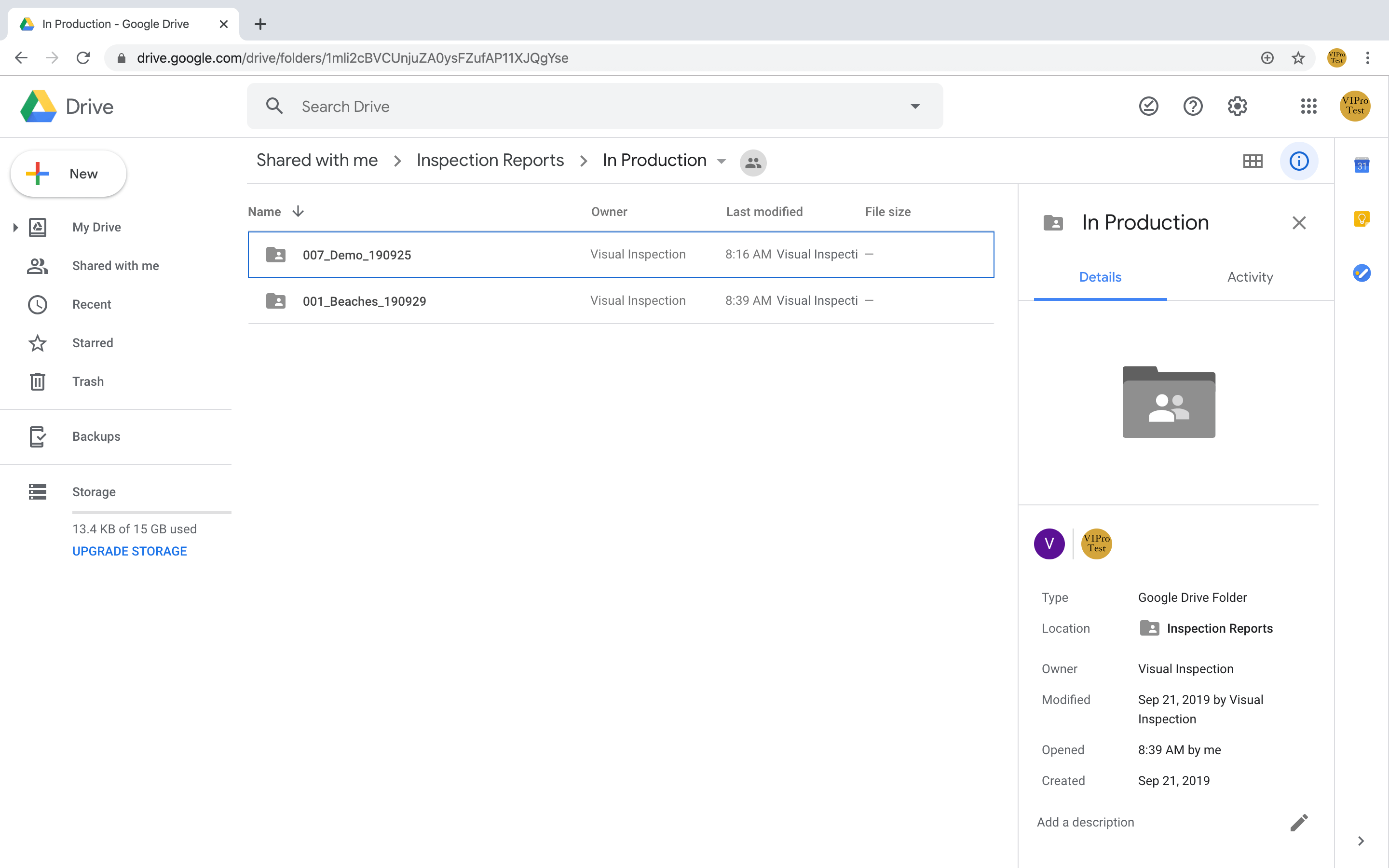
Task: Toggle the view details info button
Action: tap(1299, 162)
